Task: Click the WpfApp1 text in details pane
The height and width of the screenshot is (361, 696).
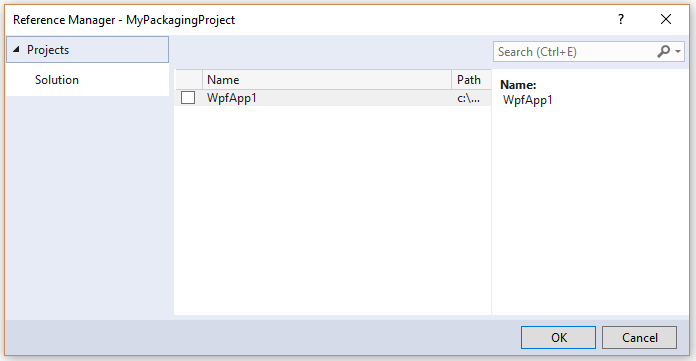Action: coord(528,100)
